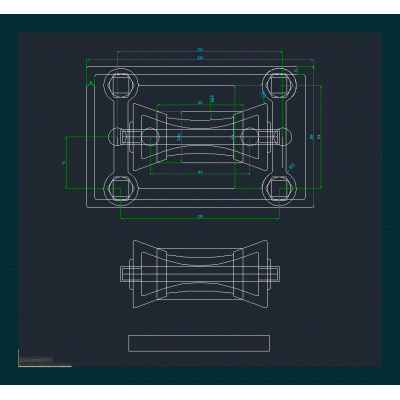Select the left inner circle of the roller
This screenshot has height=400, width=400.
point(151,137)
